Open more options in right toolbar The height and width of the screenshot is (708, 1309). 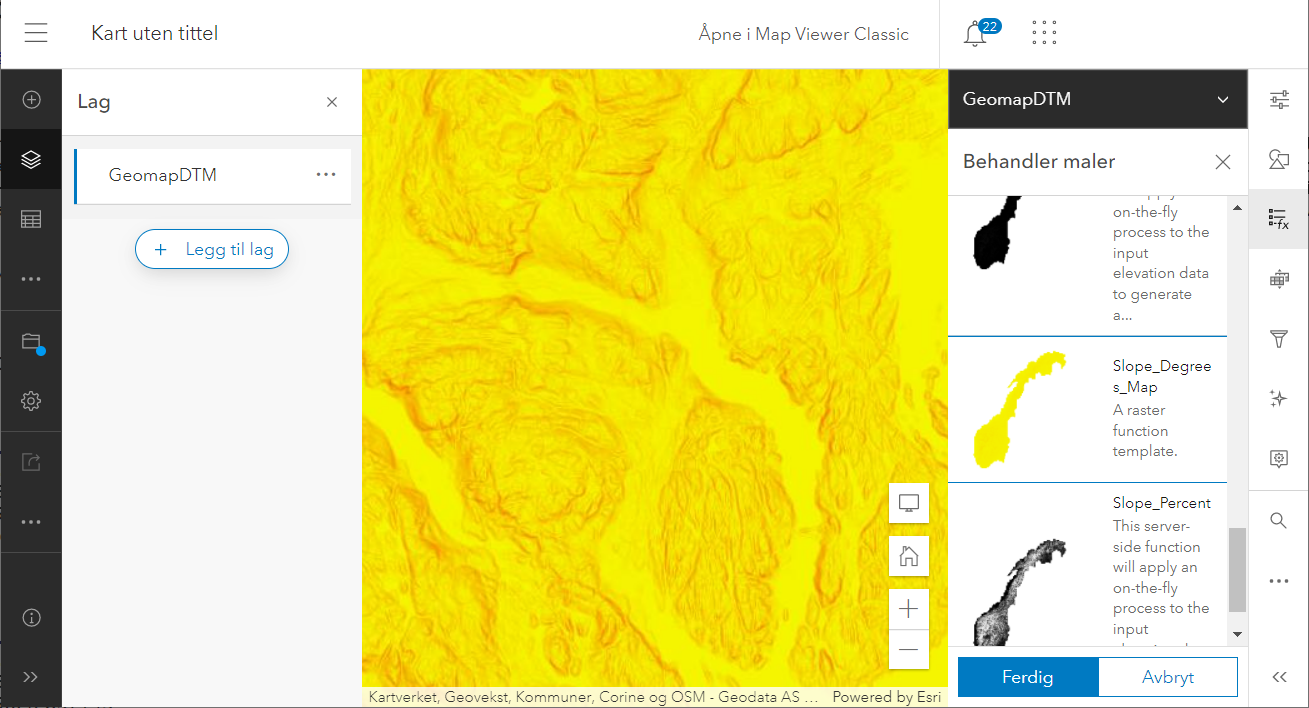tap(1279, 581)
